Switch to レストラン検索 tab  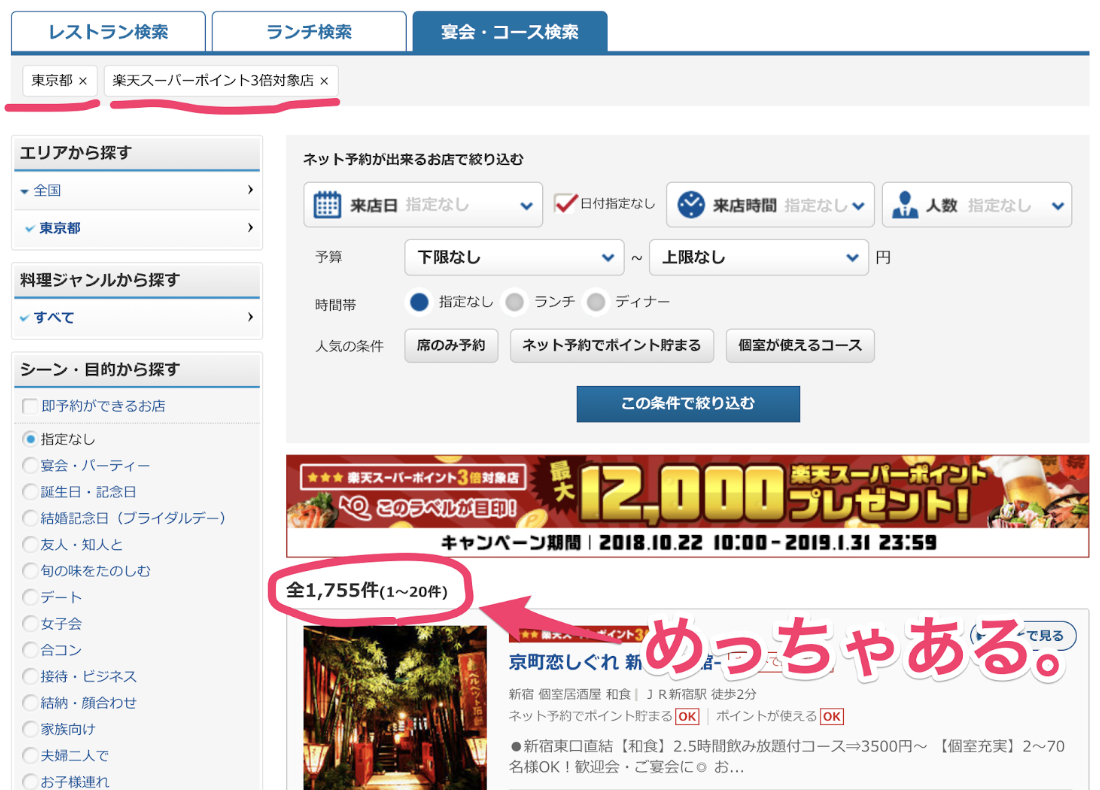point(108,32)
